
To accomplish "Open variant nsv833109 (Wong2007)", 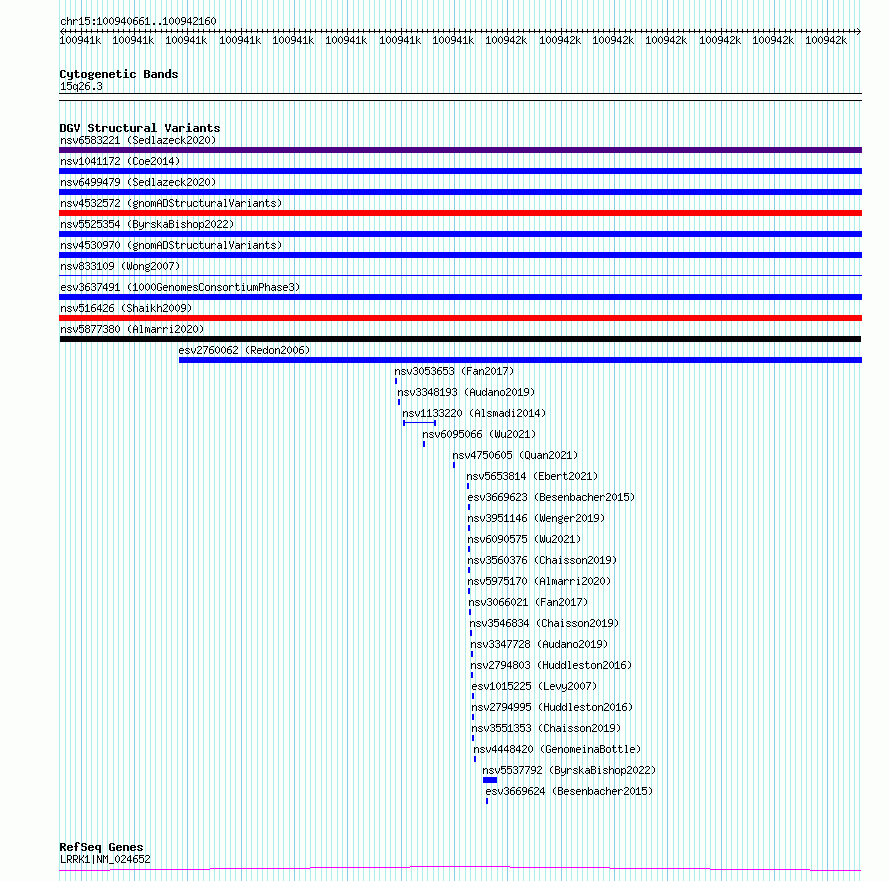I will coord(120,266).
